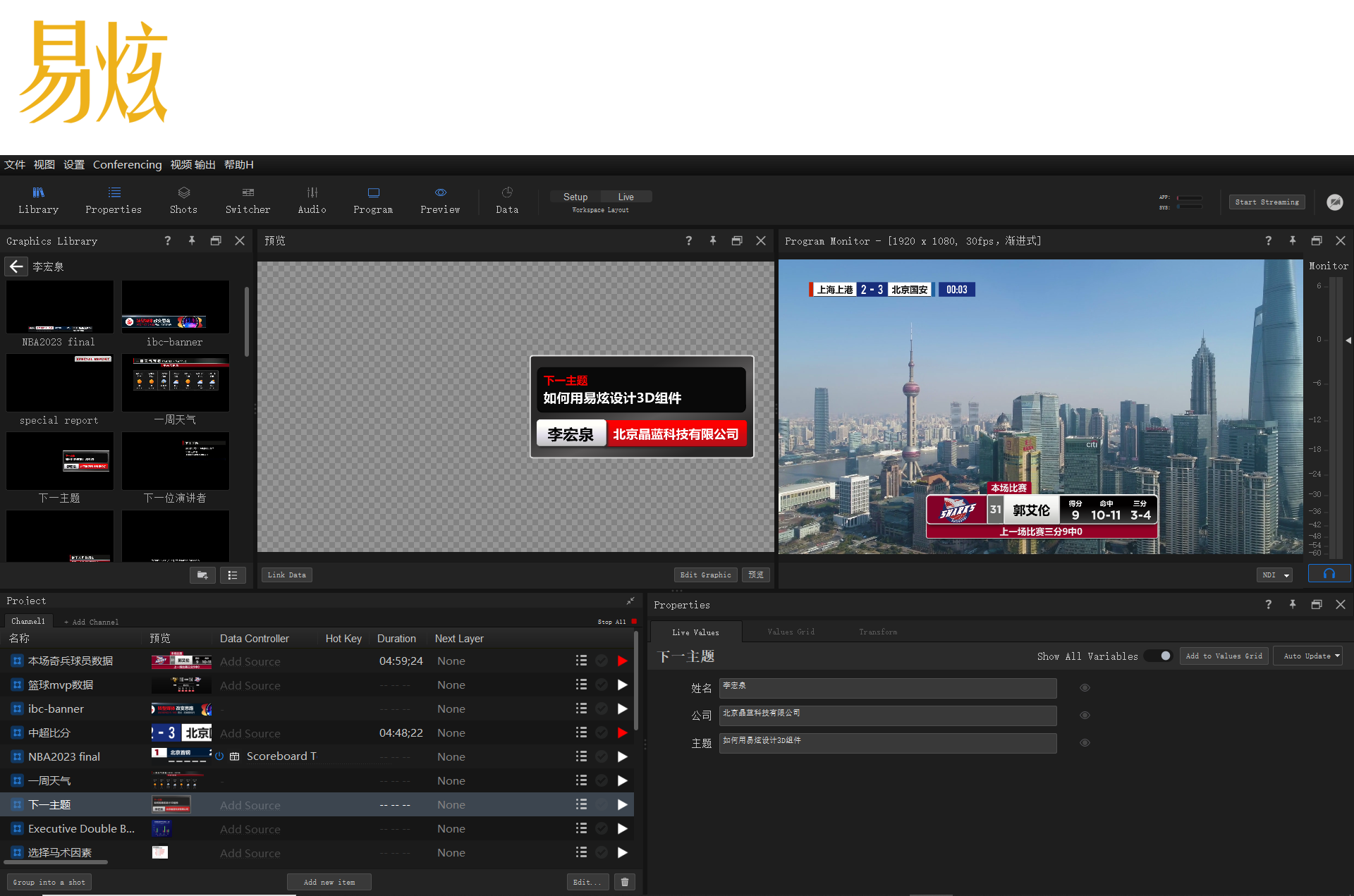
Task: Click the collapse icon in Project panel header
Action: (x=630, y=601)
